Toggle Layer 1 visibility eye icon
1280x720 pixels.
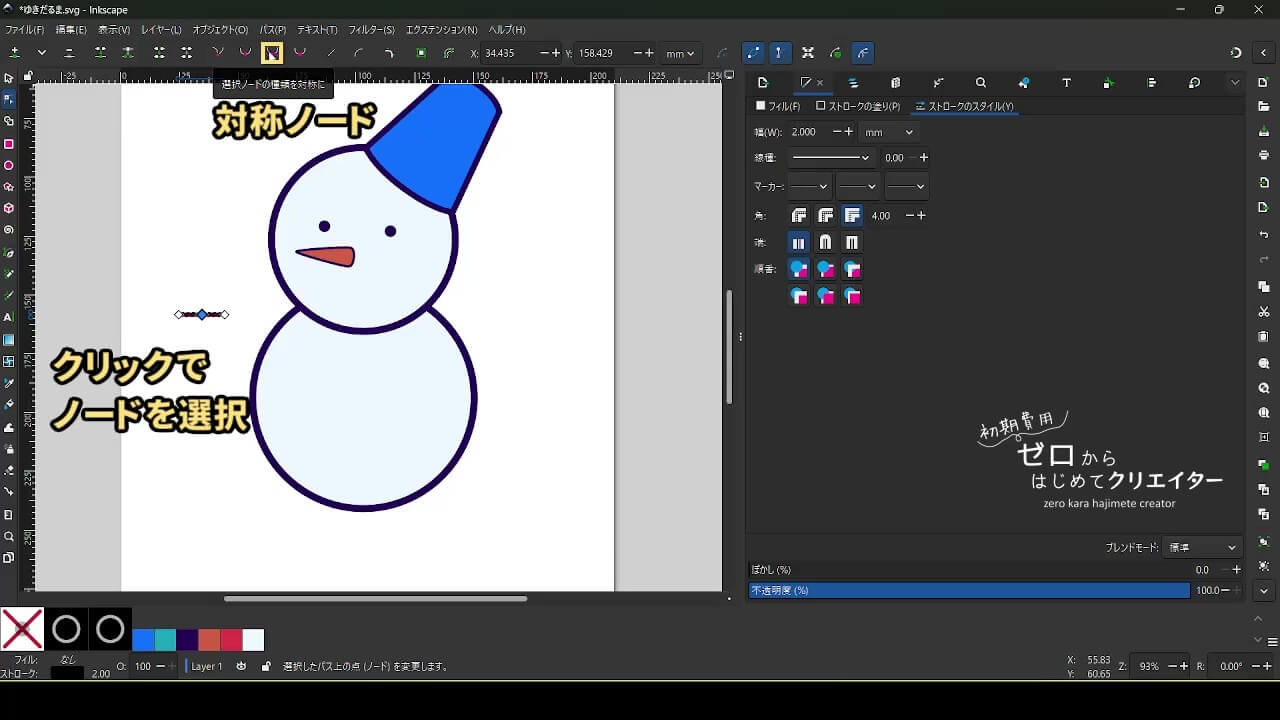coord(241,666)
